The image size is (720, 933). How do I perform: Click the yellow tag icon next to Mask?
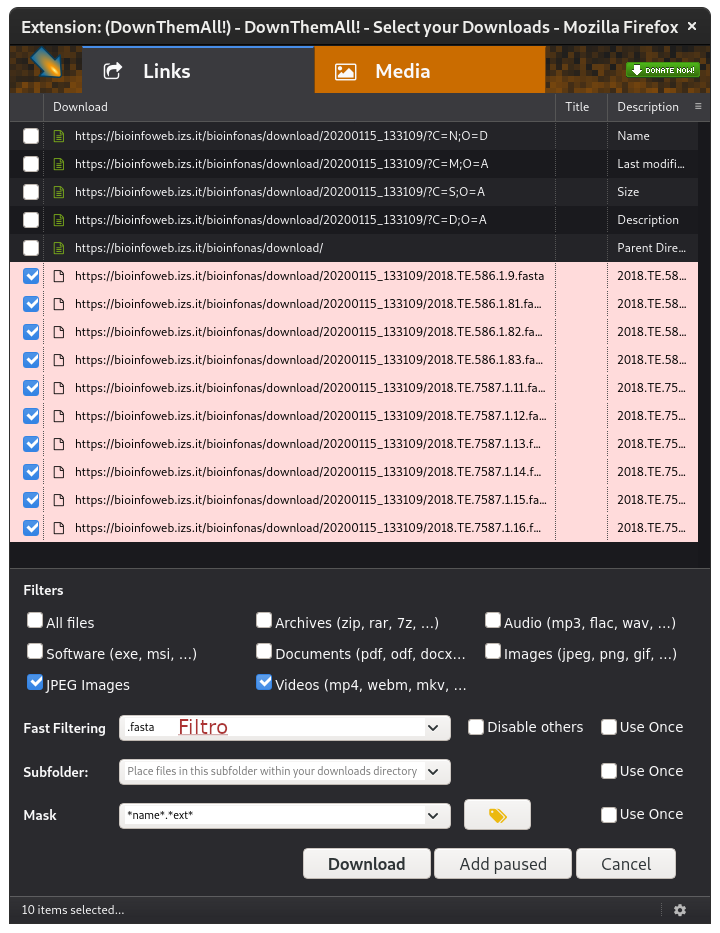[497, 815]
